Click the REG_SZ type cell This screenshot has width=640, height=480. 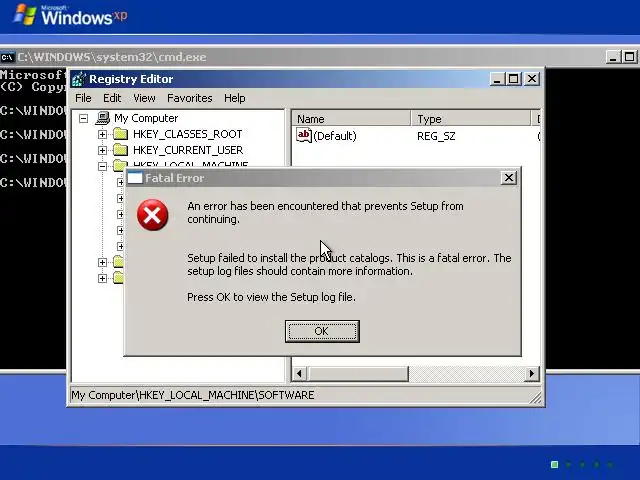click(436, 136)
